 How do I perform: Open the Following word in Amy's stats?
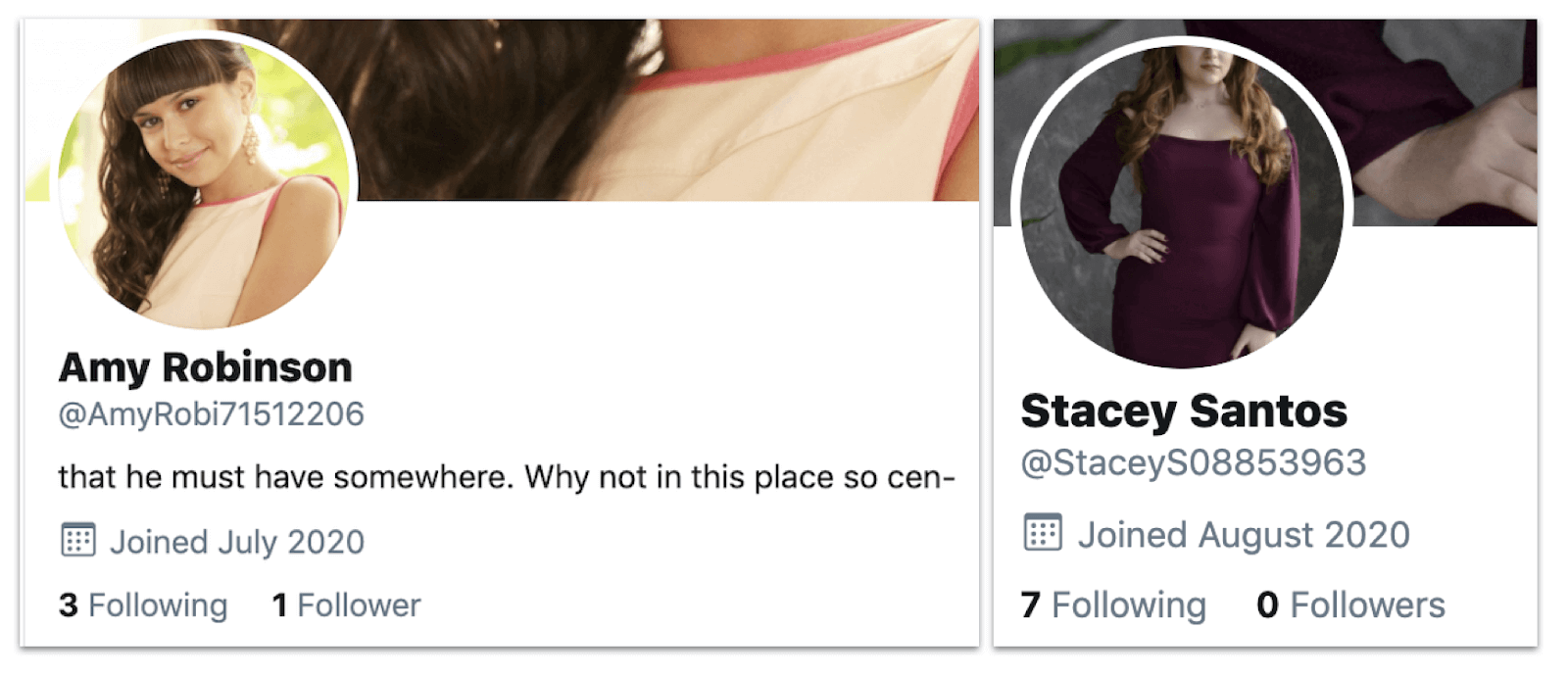point(158,605)
